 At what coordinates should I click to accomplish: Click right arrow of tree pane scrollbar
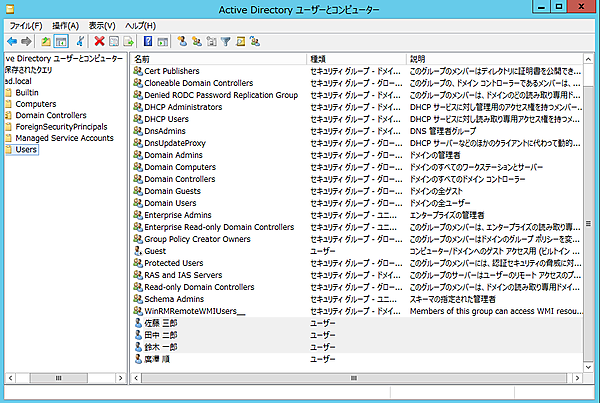(x=121, y=378)
